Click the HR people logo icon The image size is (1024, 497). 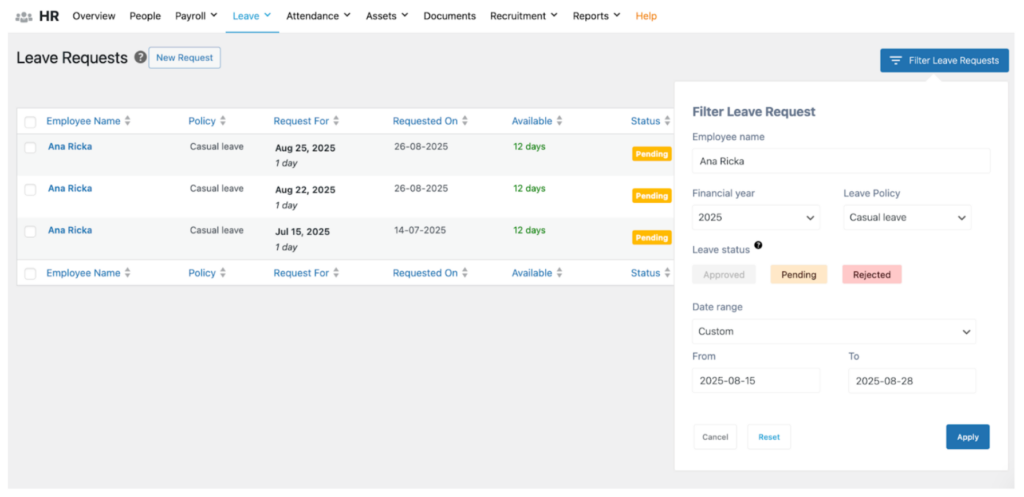(24, 16)
